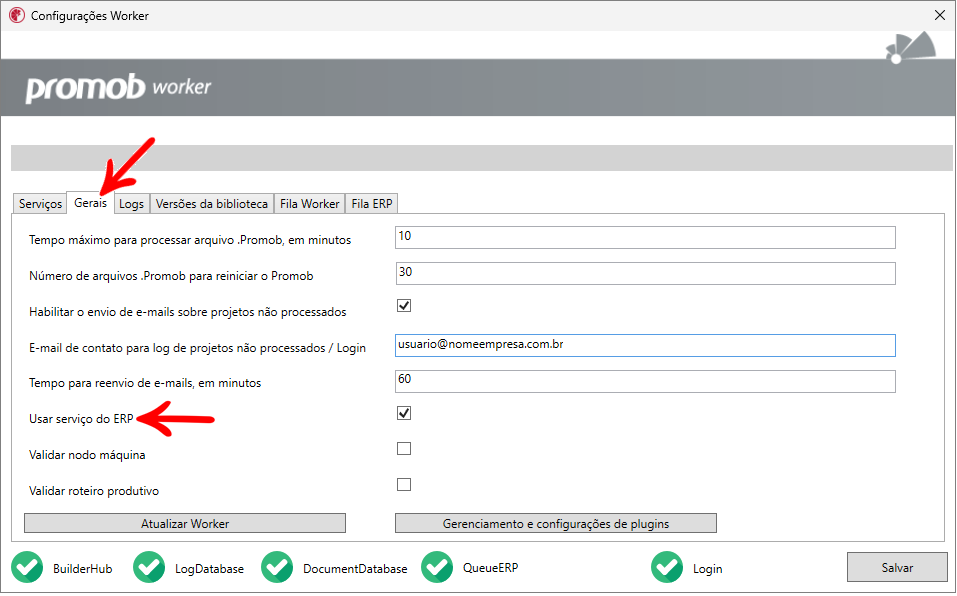Viewport: 957px width, 596px height.
Task: Switch to the Logs tab
Action: [131, 204]
